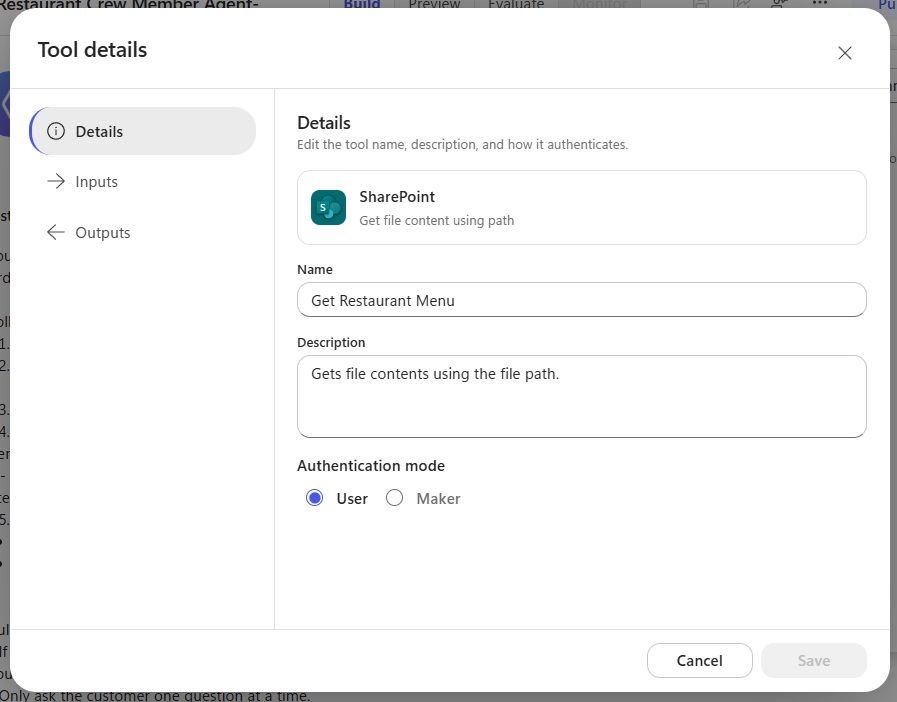
Task: Click the Inputs right-arrow icon
Action: [55, 181]
